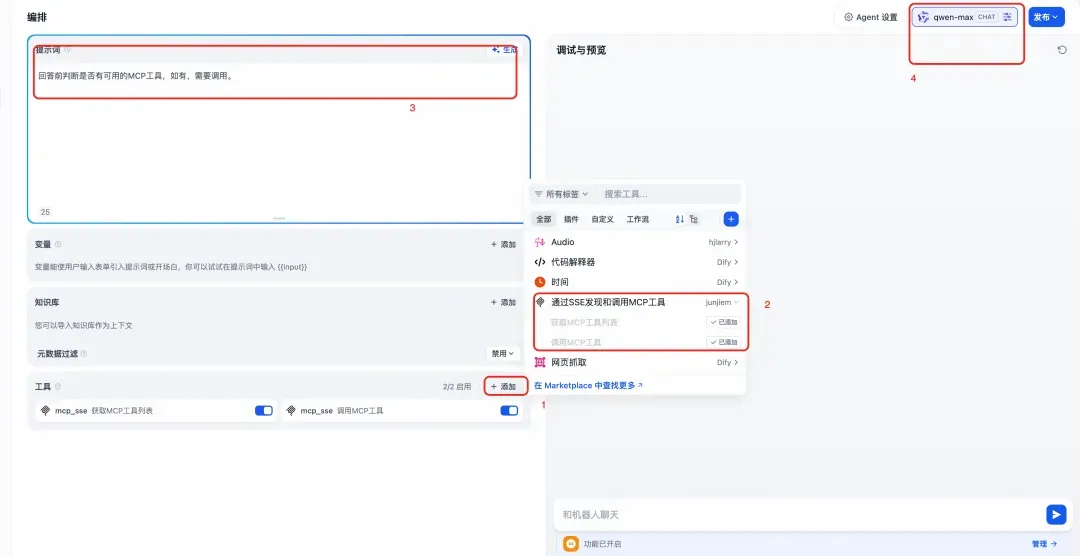
Task: Toggle off 调用MCP工具 tool switch
Action: (x=509, y=411)
